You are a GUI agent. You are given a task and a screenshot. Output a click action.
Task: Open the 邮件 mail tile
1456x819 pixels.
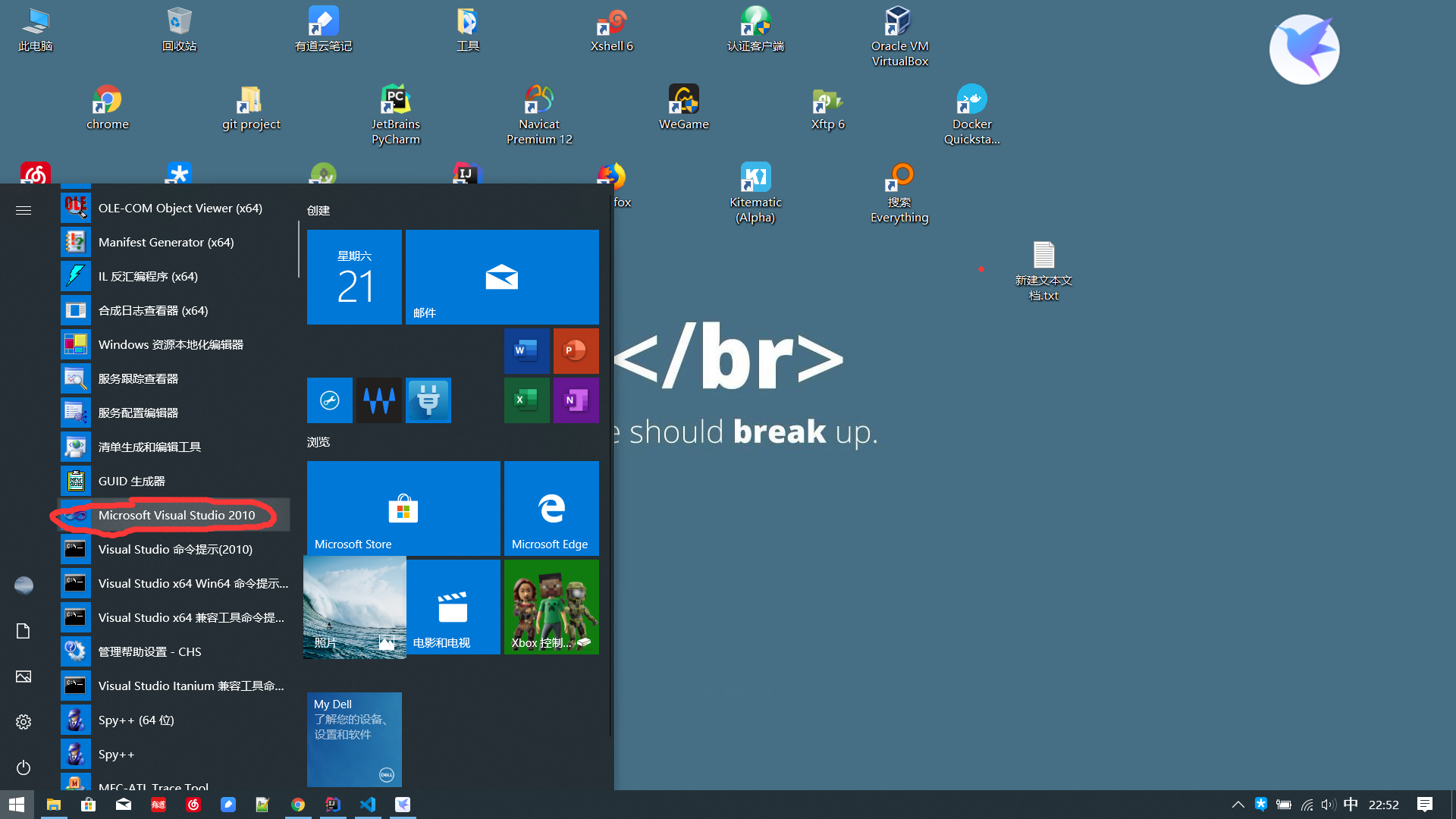502,277
